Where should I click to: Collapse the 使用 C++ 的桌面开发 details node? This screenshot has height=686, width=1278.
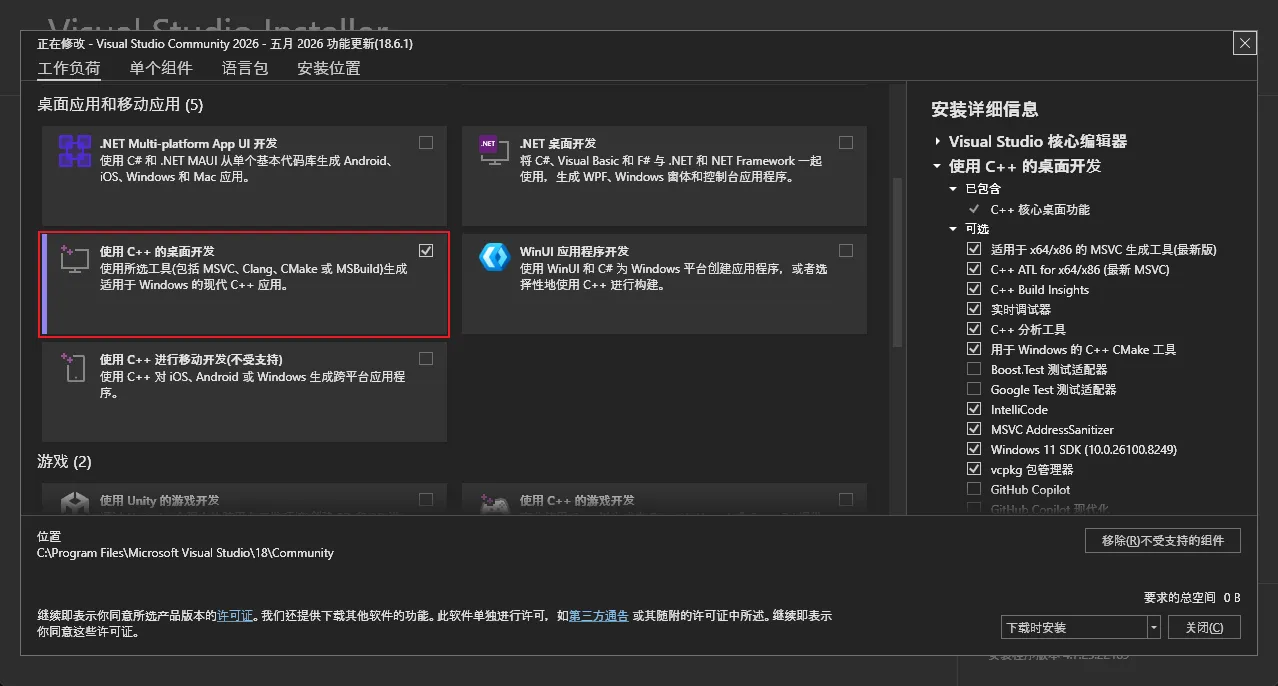[938, 166]
